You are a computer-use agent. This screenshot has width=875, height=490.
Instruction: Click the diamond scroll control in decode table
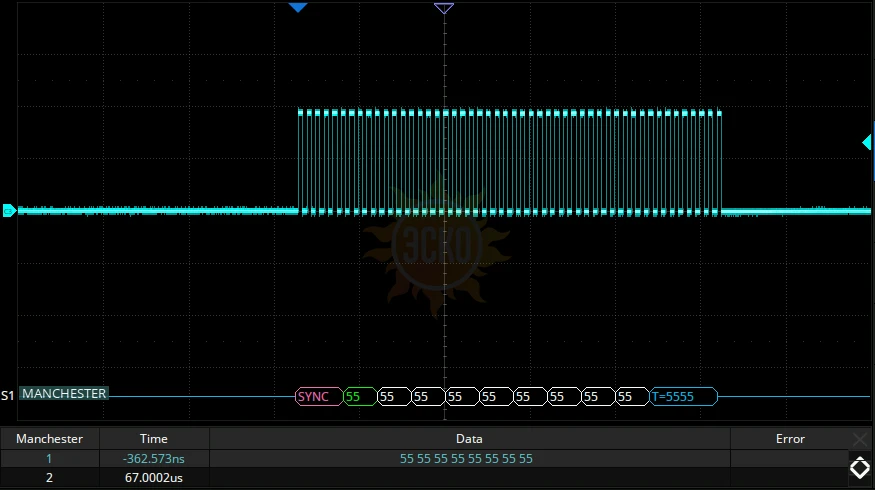[859, 468]
